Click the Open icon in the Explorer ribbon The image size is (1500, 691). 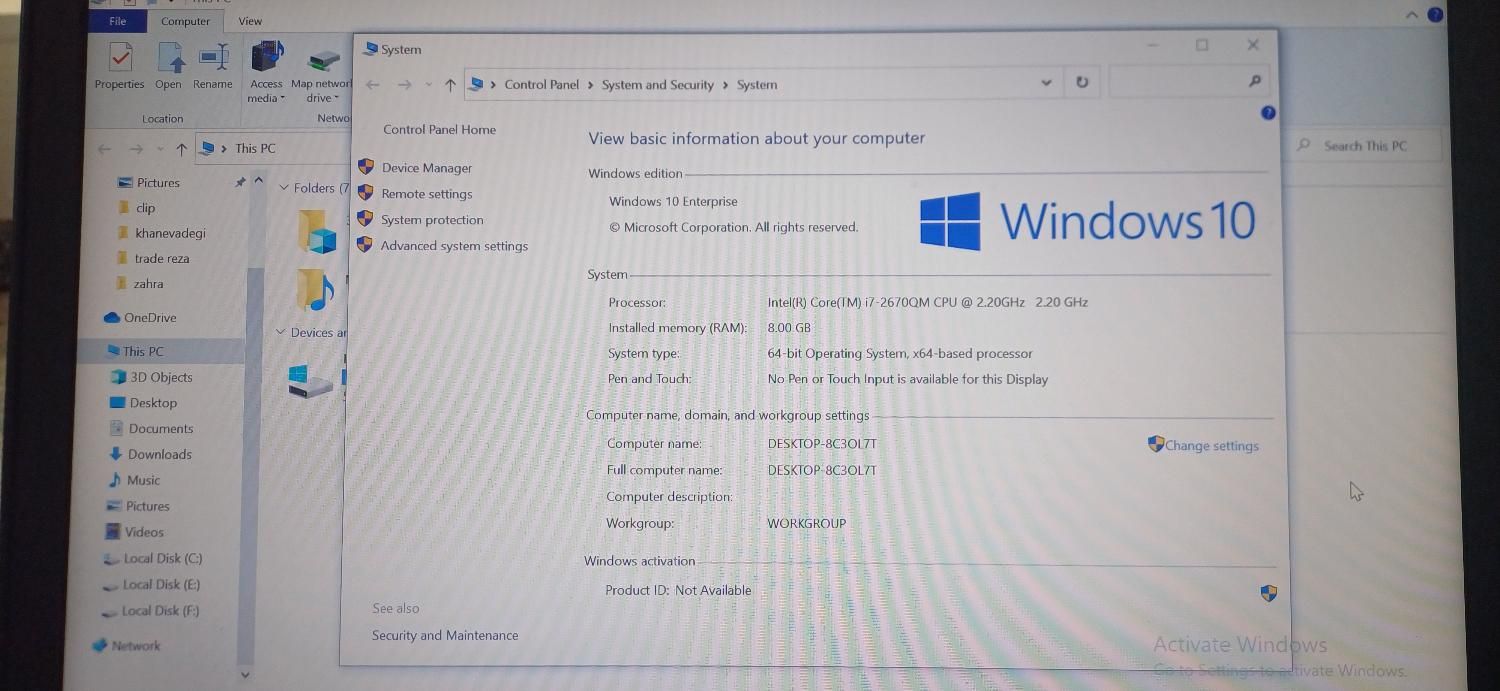point(169,66)
